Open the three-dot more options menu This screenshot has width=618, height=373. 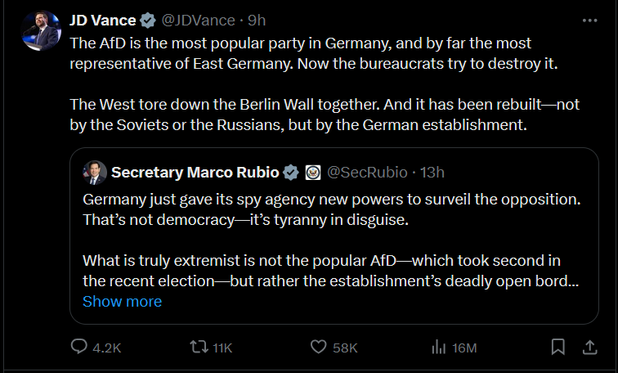[590, 21]
